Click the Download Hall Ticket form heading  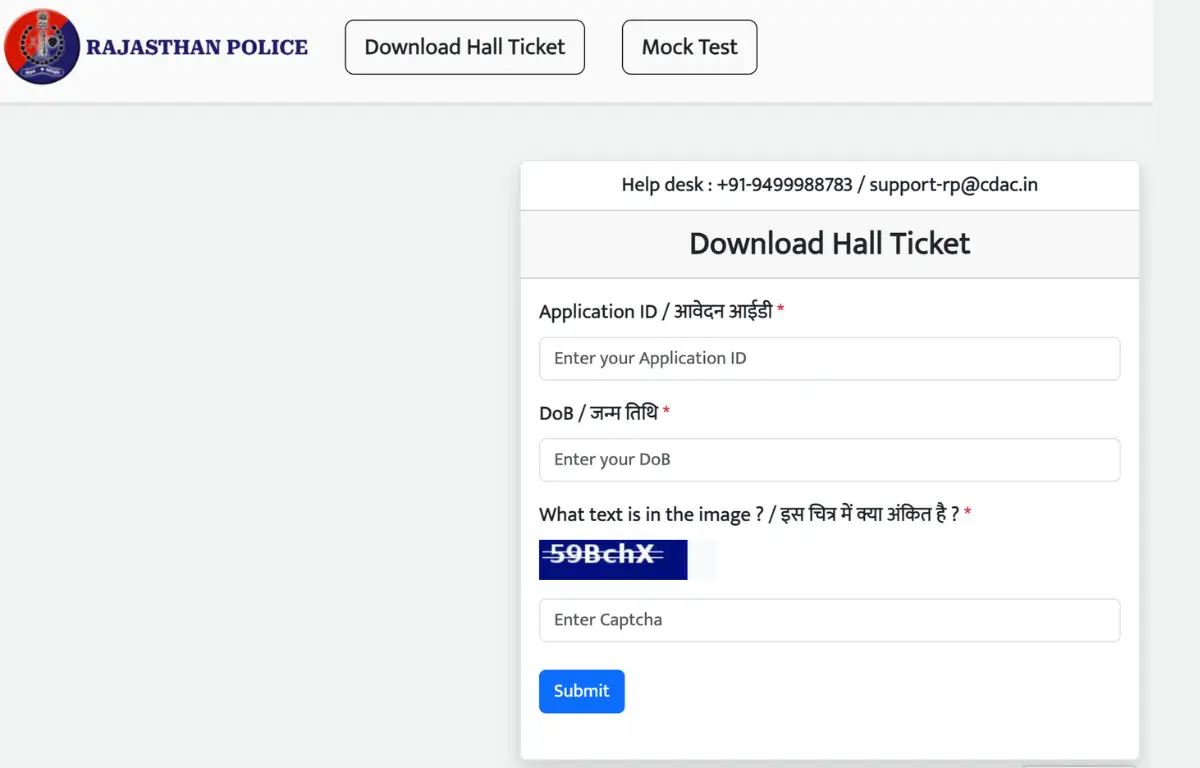(x=829, y=244)
